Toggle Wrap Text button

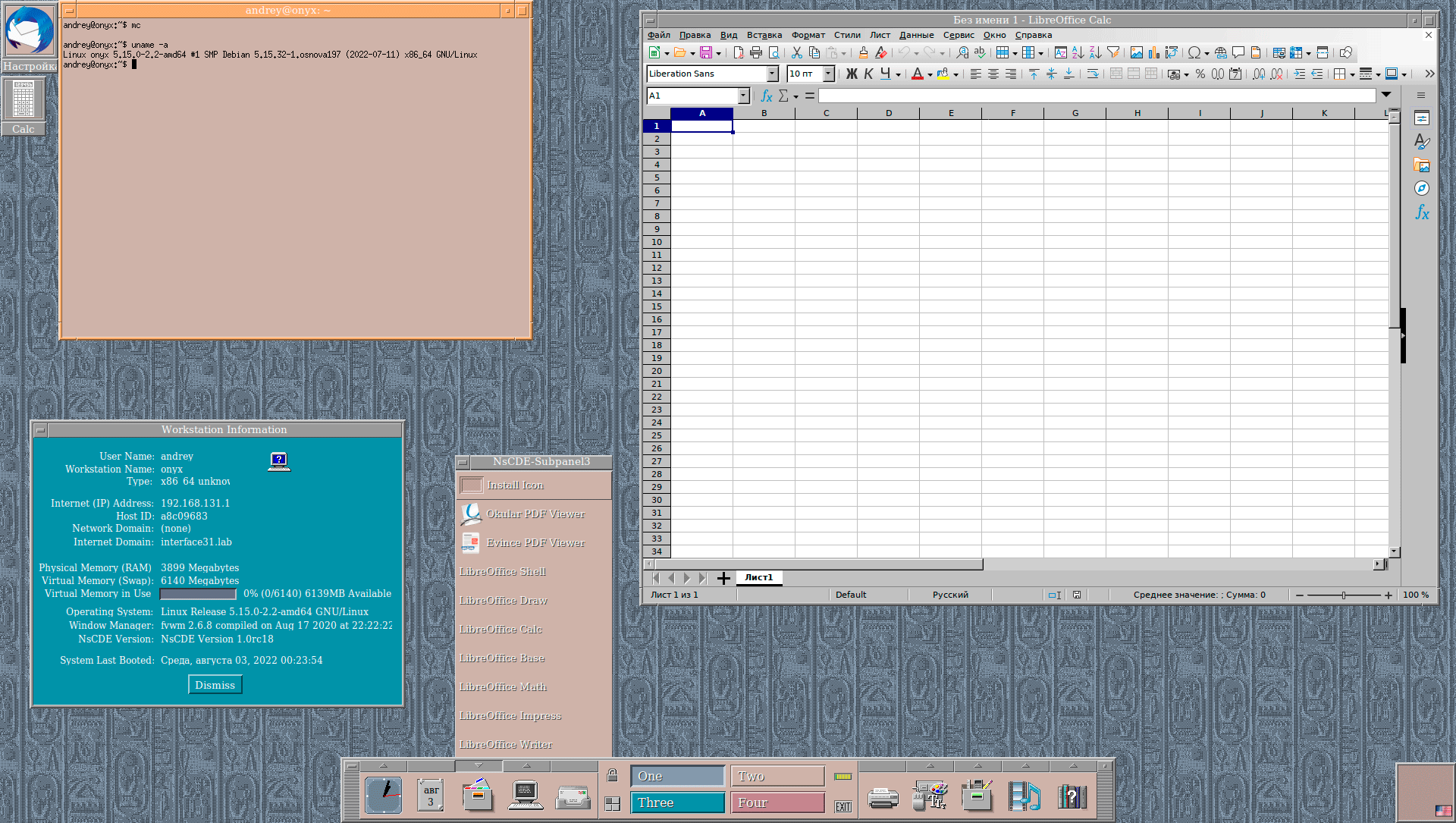(1092, 74)
